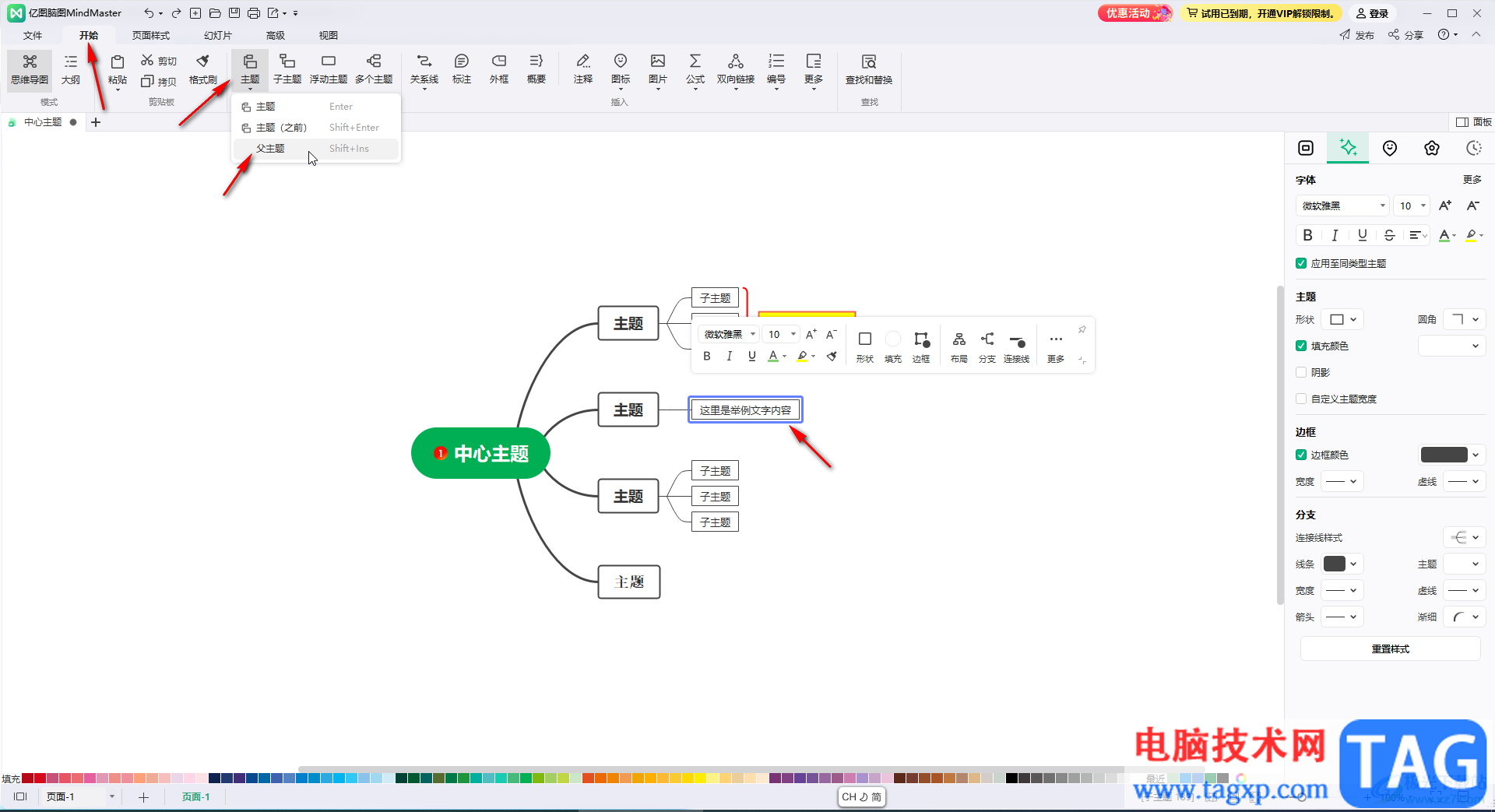The width and height of the screenshot is (1495, 812).
Task: Toggle 应用至同类型主题 checkbox
Action: point(1301,263)
